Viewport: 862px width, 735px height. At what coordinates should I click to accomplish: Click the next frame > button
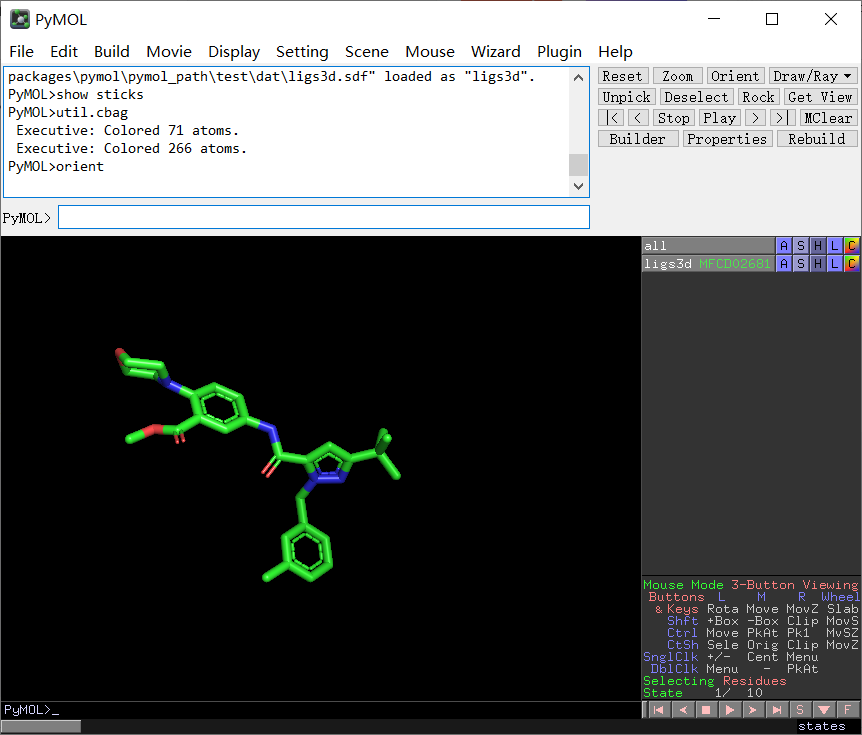(756, 118)
